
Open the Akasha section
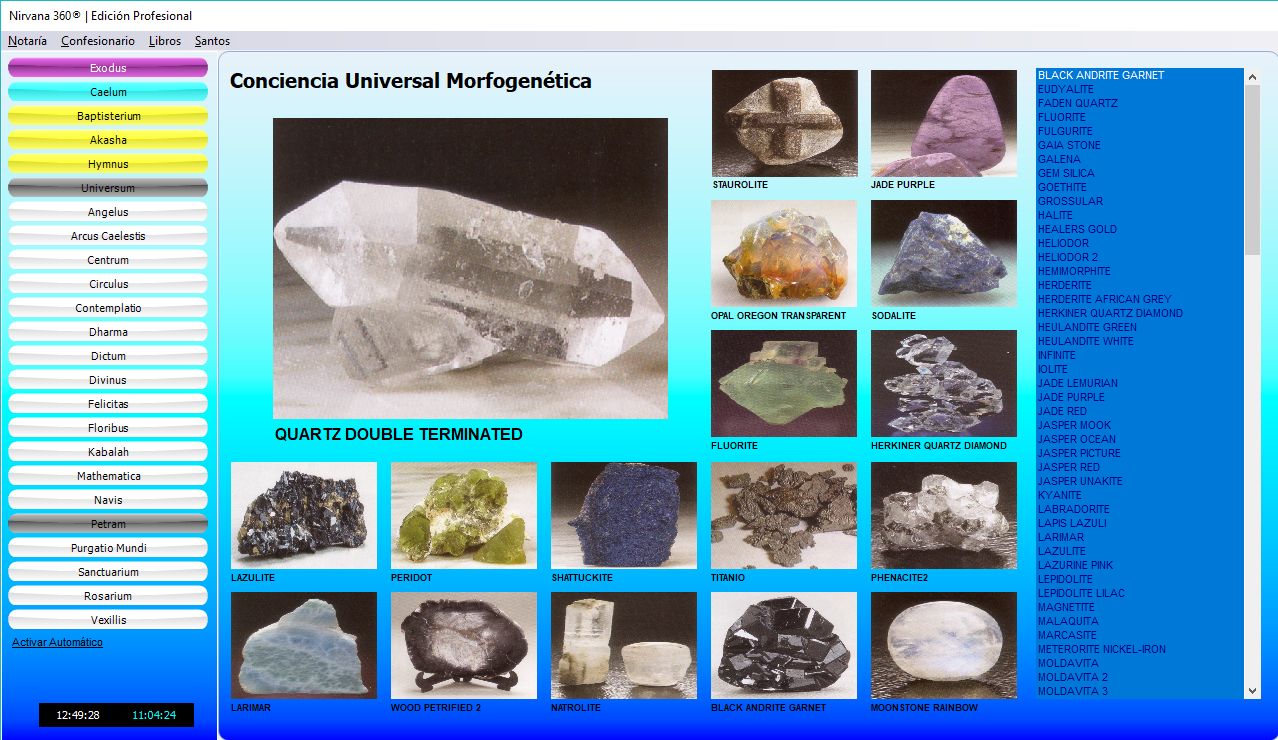108,140
